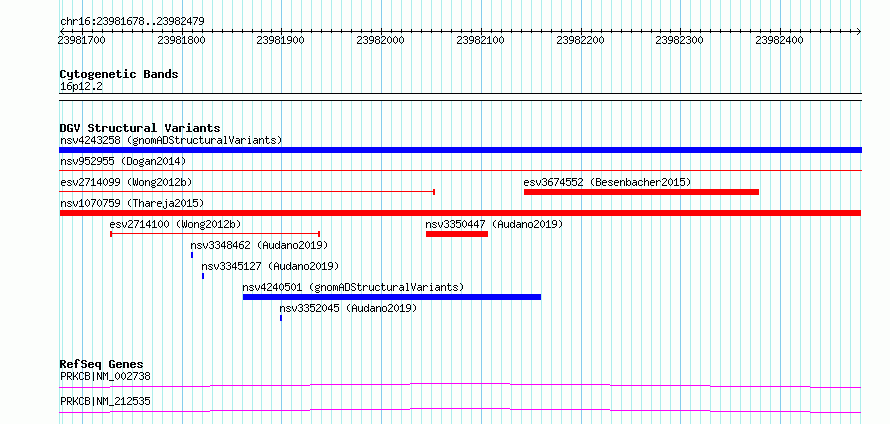Image resolution: width=890 pixels, height=424 pixels.
Task: Select the thick red nsv1070759 variant bar
Action: tap(460, 213)
